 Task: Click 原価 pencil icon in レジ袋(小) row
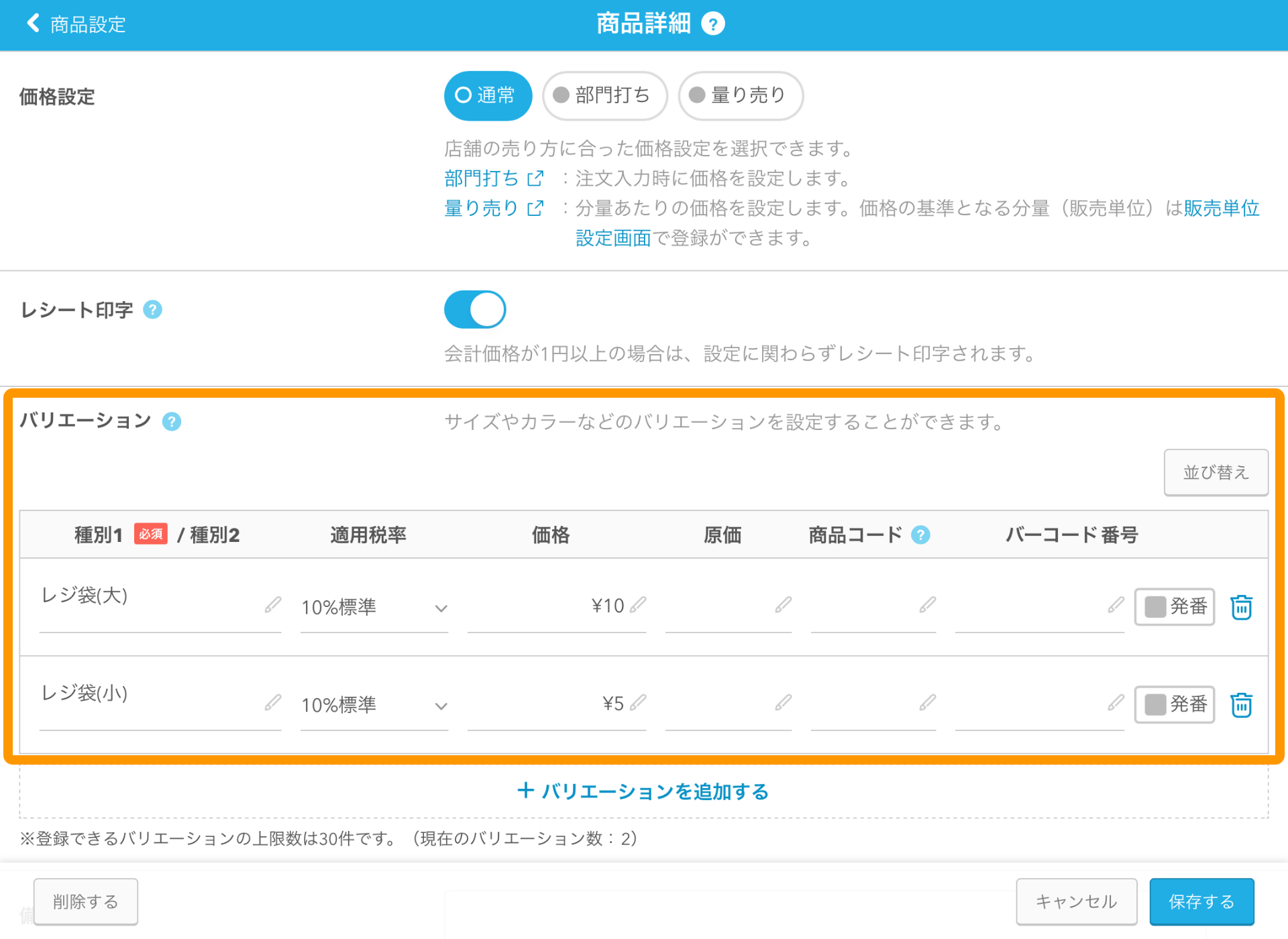(x=783, y=703)
